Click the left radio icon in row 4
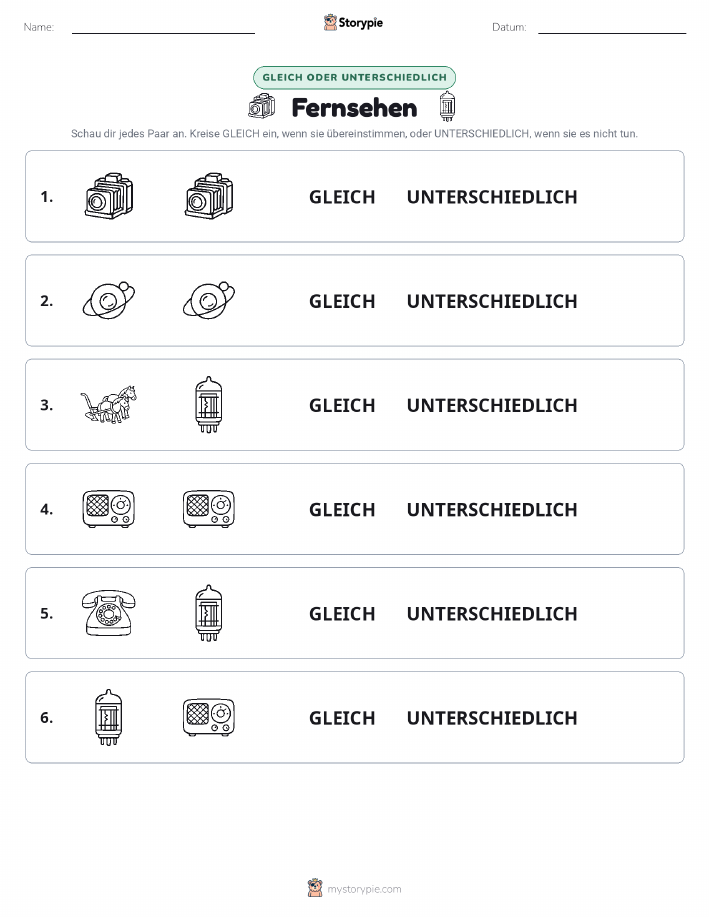This screenshot has height=917, width=709. point(109,509)
